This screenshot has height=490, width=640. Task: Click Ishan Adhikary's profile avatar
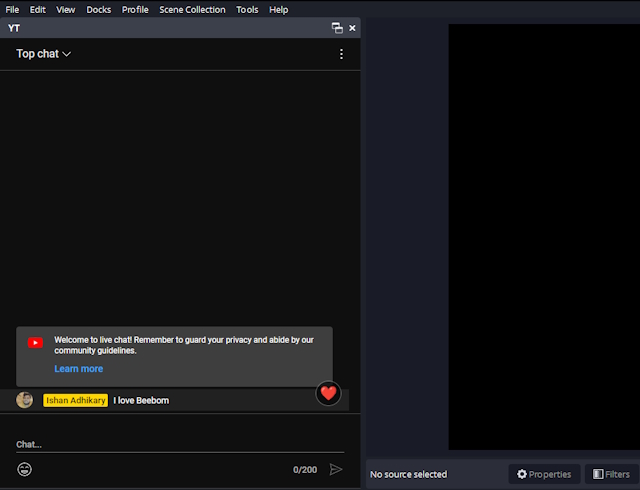point(25,400)
